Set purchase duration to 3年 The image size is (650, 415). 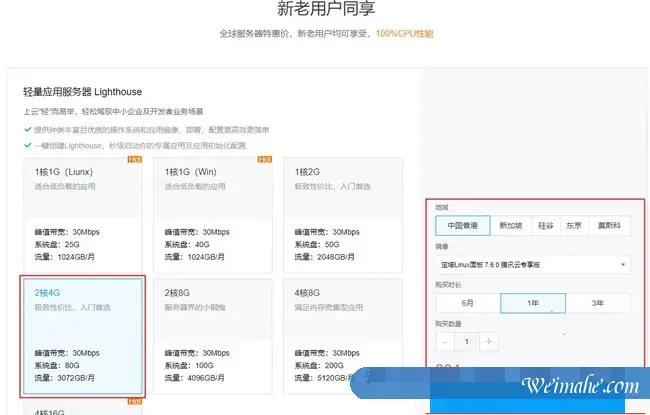598,303
